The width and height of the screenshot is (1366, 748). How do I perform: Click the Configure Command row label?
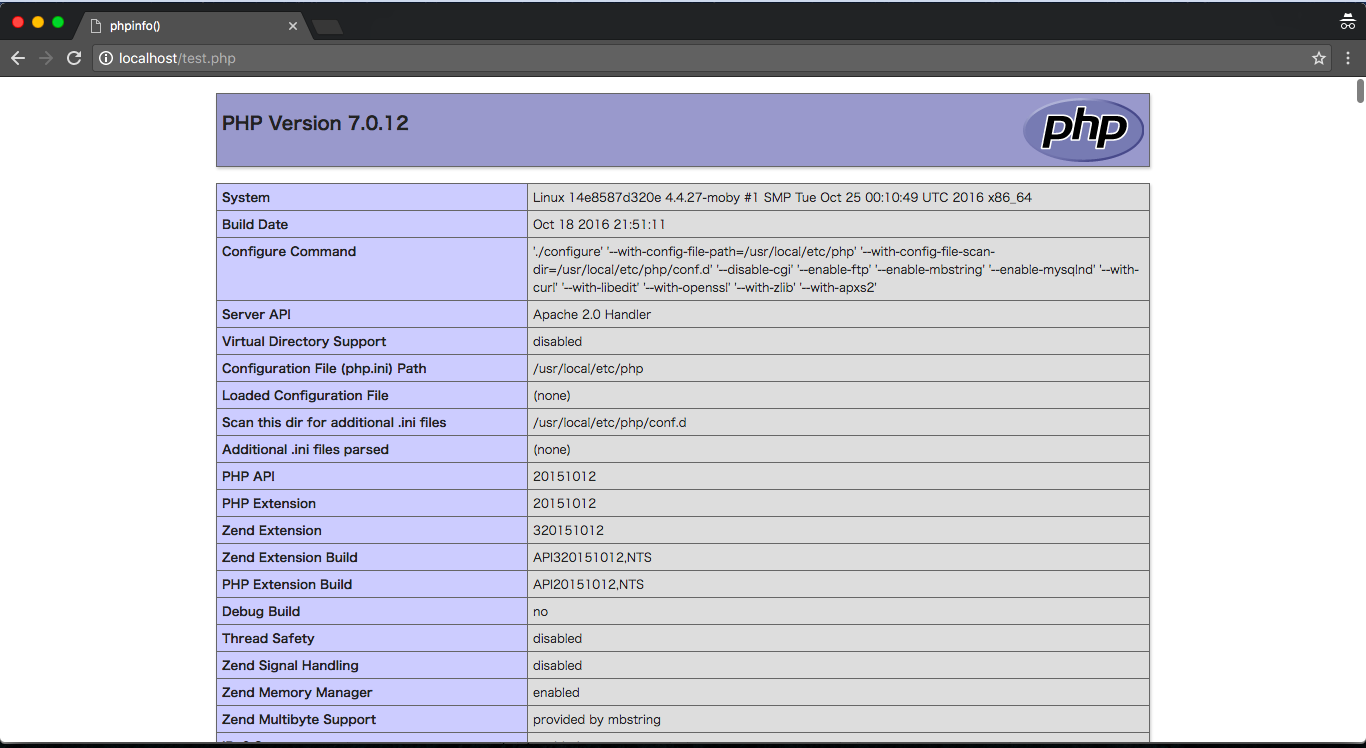point(289,251)
